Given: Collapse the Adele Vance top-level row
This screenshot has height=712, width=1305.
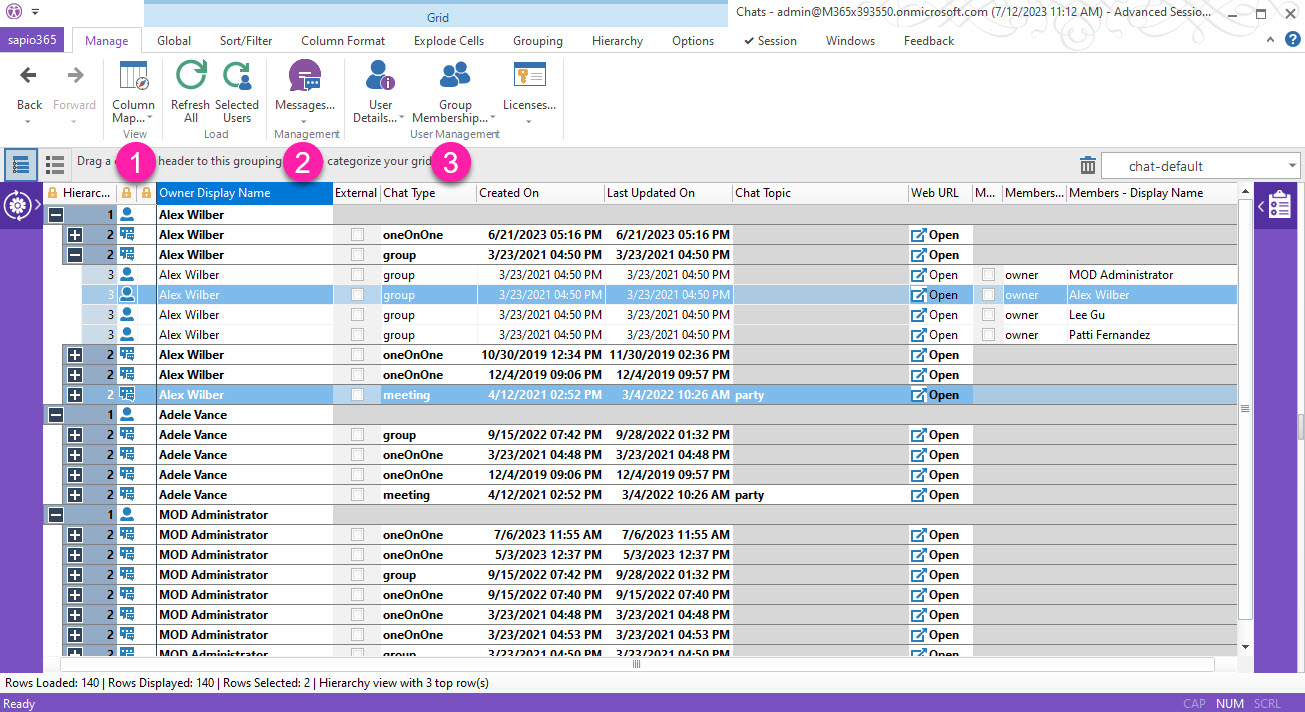Looking at the screenshot, I should tap(56, 415).
